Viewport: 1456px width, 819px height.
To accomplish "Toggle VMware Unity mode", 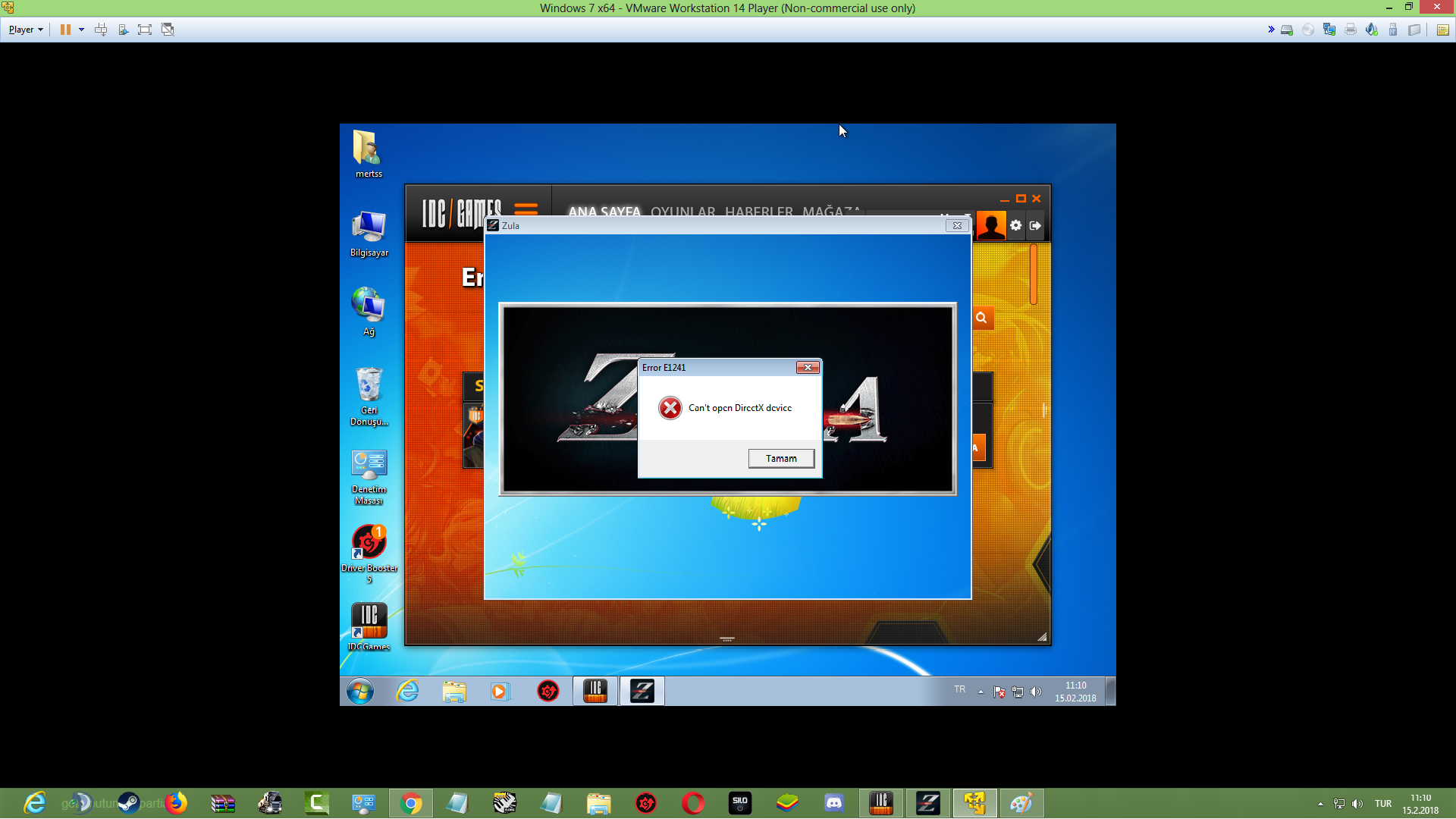I will 168,30.
